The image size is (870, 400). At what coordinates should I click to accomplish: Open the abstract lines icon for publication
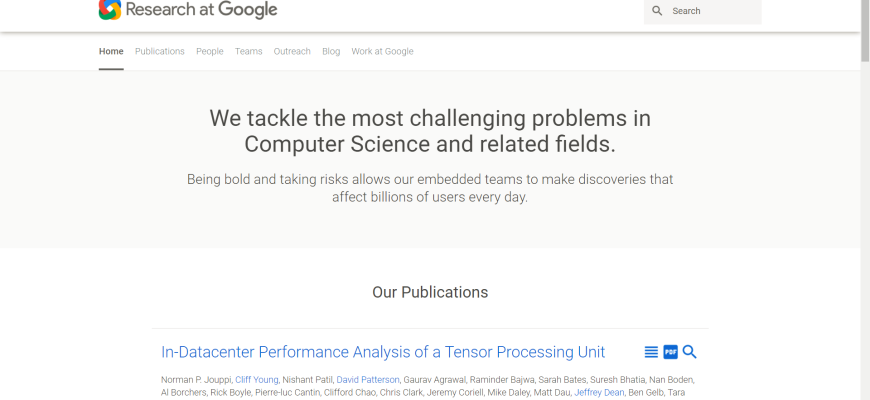point(651,352)
